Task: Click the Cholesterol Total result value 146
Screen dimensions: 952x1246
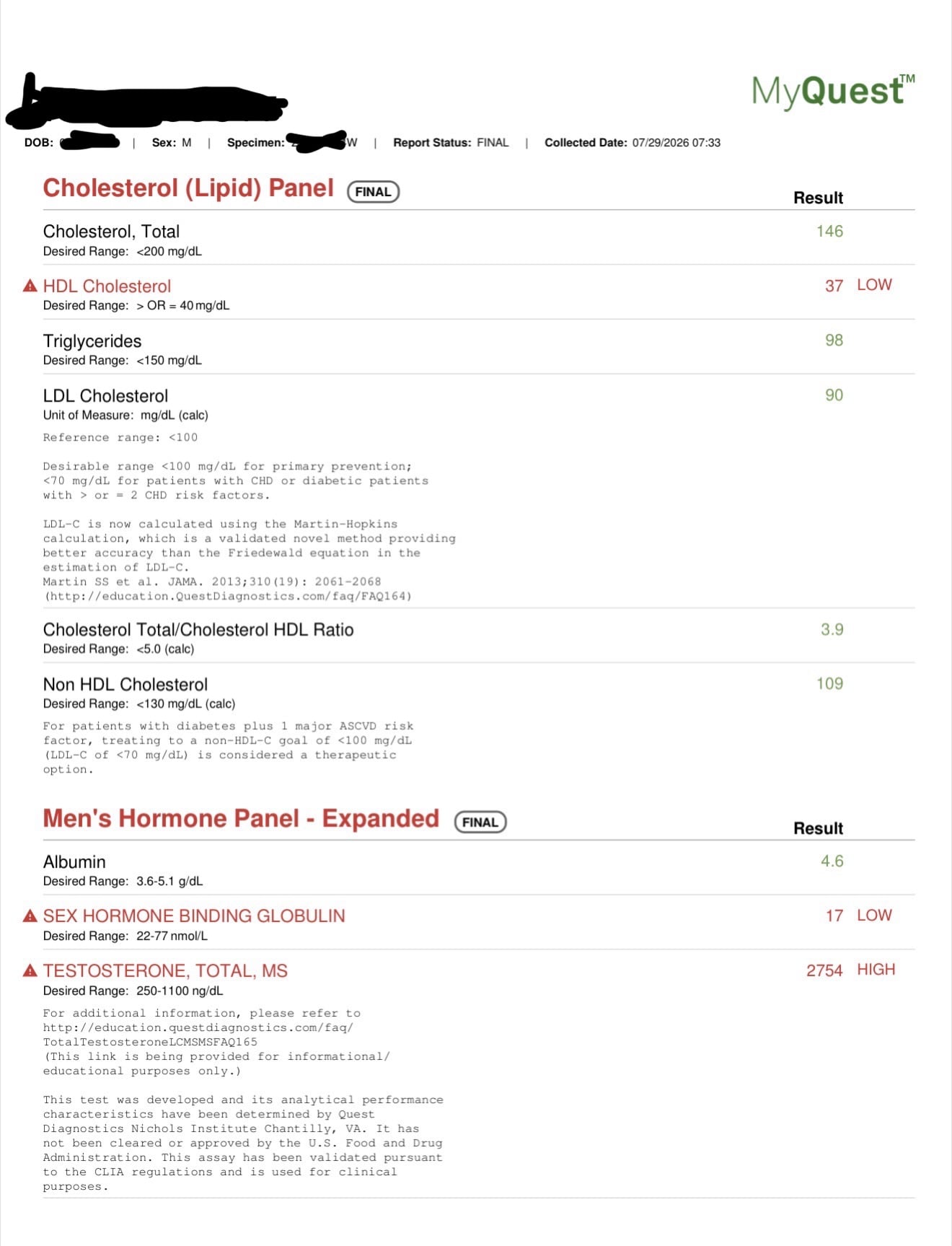Action: (x=829, y=232)
